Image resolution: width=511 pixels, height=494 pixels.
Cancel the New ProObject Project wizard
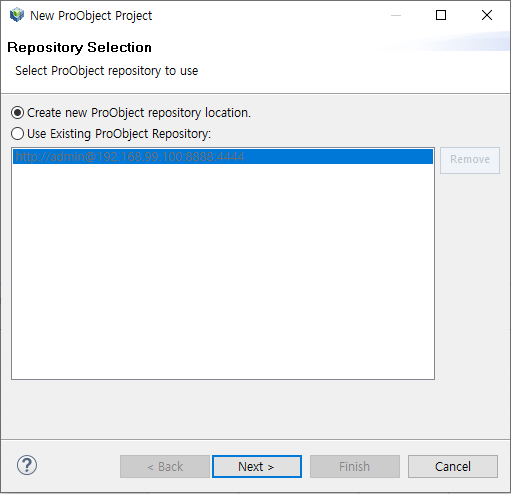[x=453, y=466]
